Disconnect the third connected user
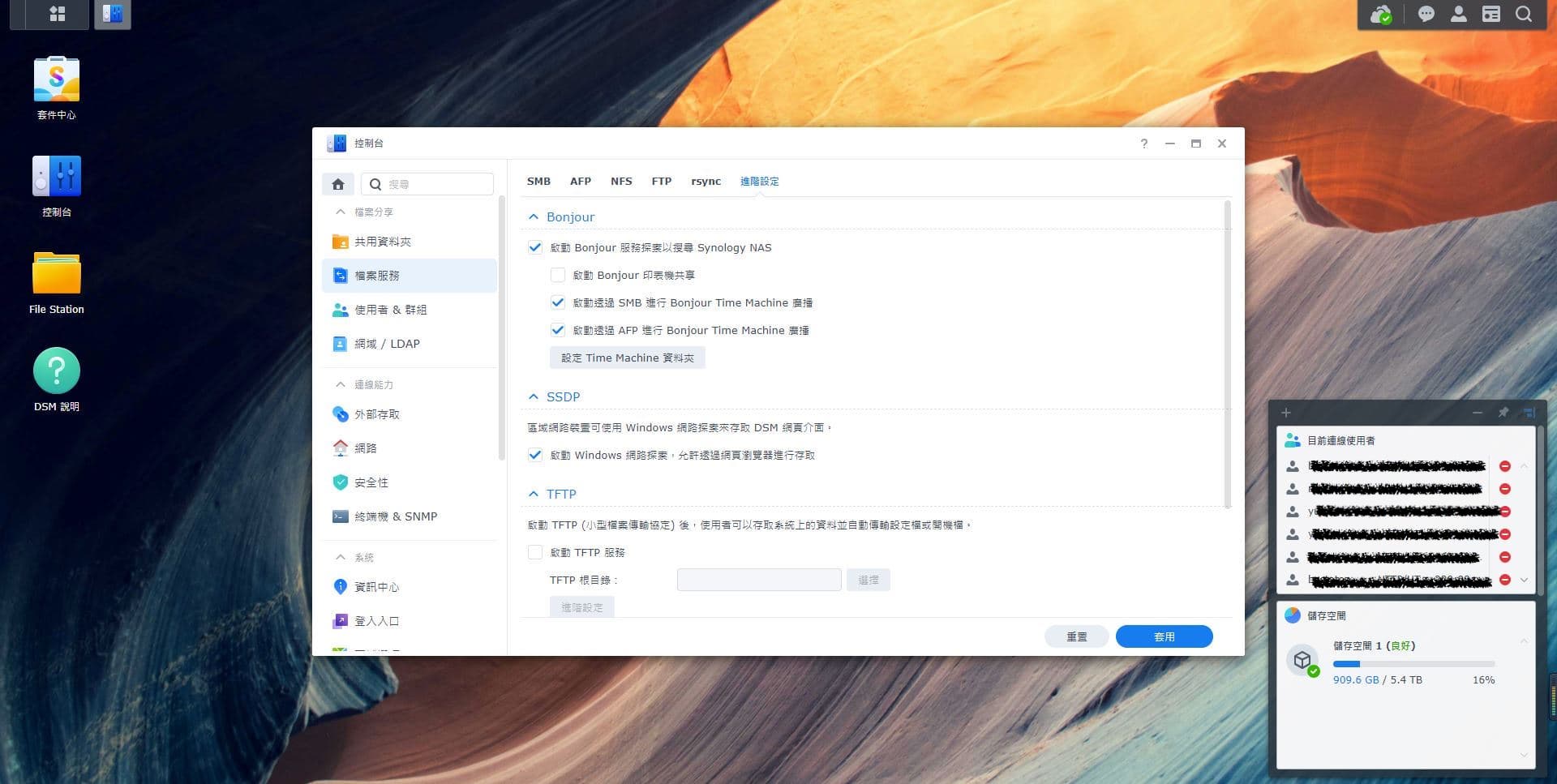This screenshot has width=1557, height=784. 1505,512
